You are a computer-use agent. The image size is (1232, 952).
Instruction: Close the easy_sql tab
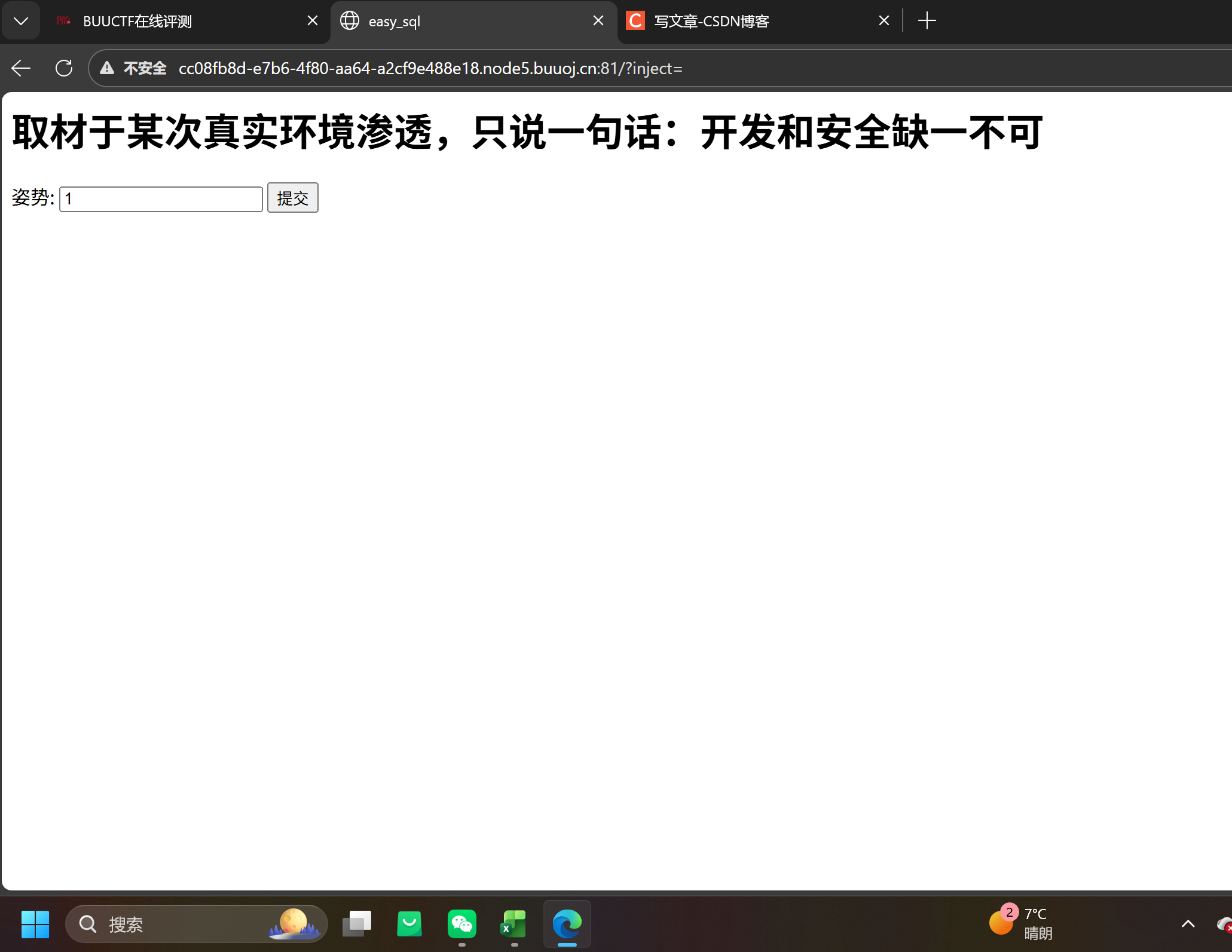(x=598, y=20)
